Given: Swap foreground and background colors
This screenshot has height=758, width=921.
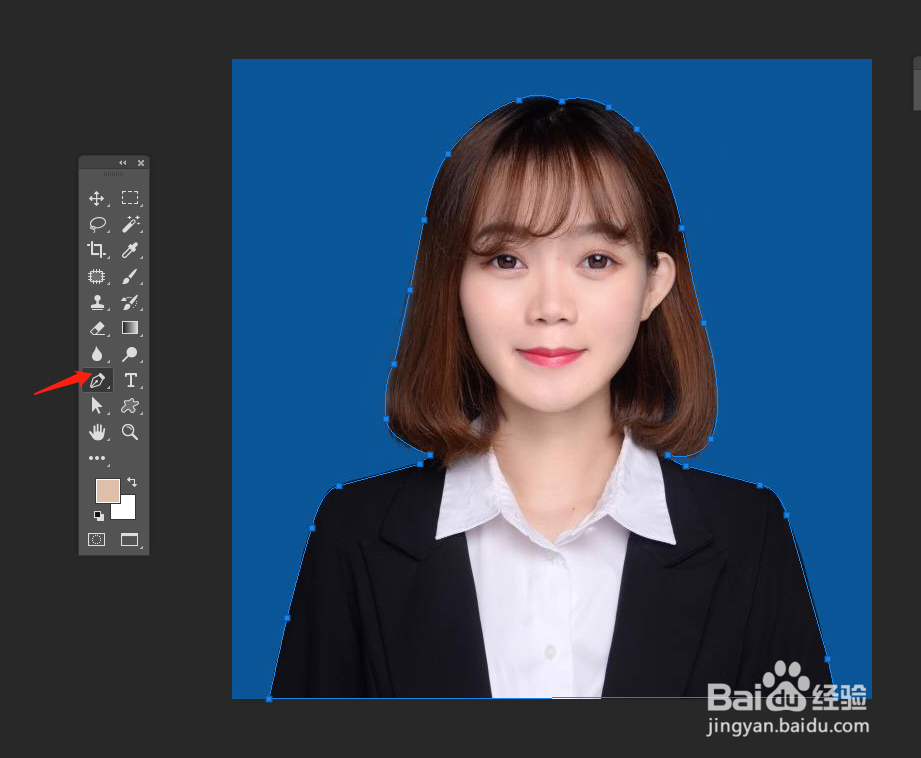Looking at the screenshot, I should point(132,482).
